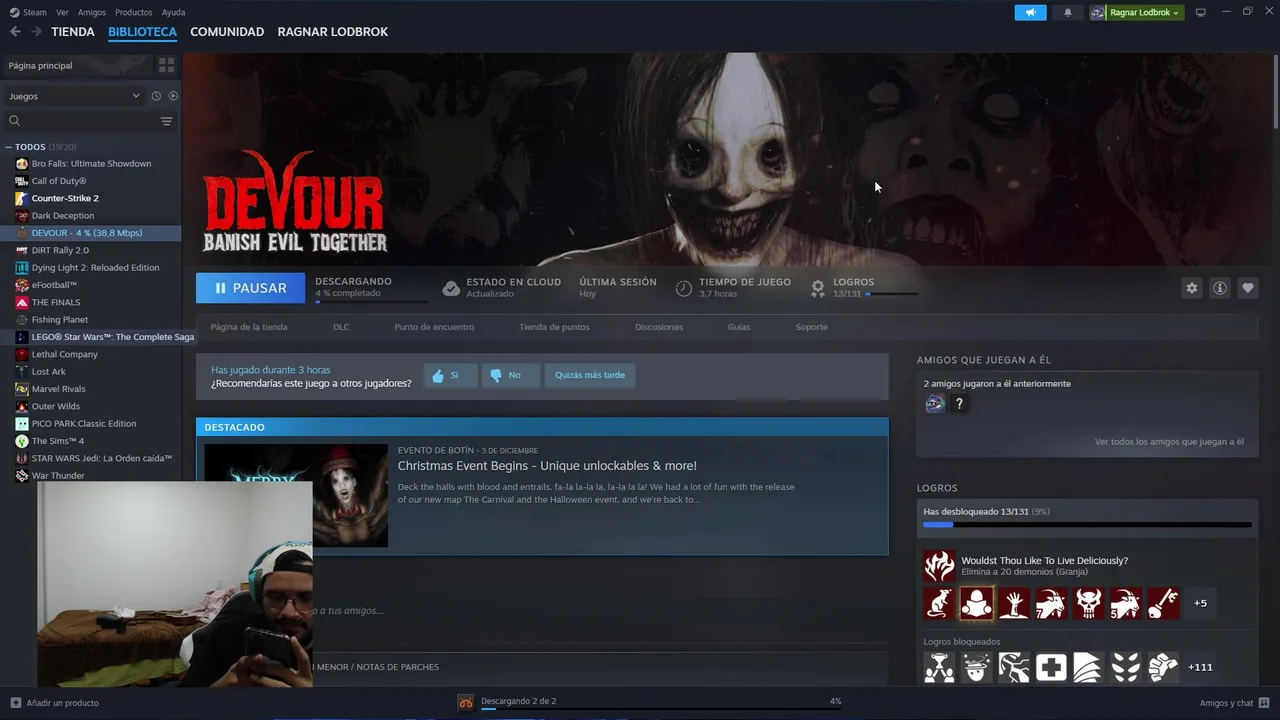Click the unknown friend question-mark avatar
Image resolution: width=1280 pixels, height=720 pixels.
click(x=959, y=404)
